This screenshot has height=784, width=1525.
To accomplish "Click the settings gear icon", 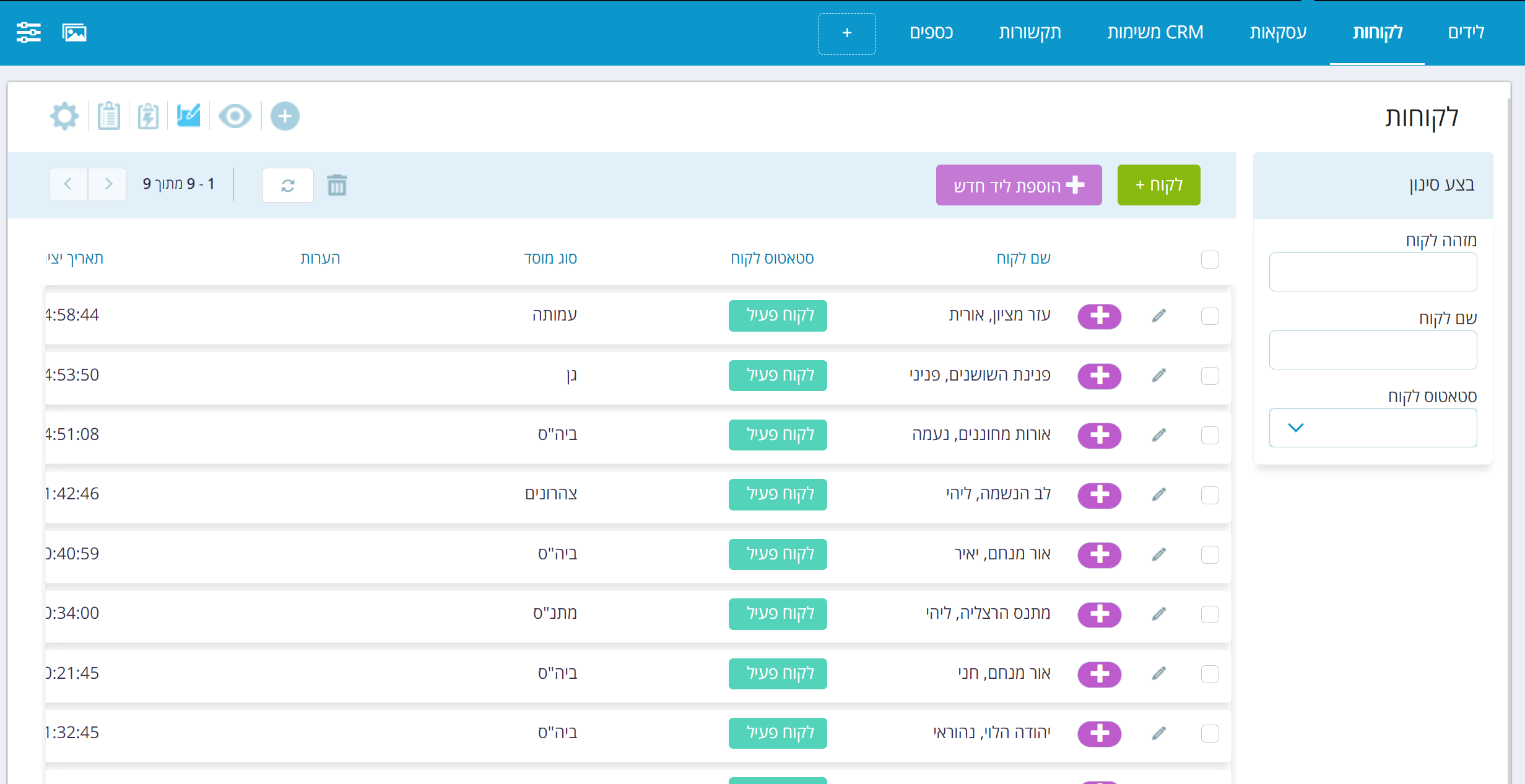I will pyautogui.click(x=64, y=116).
